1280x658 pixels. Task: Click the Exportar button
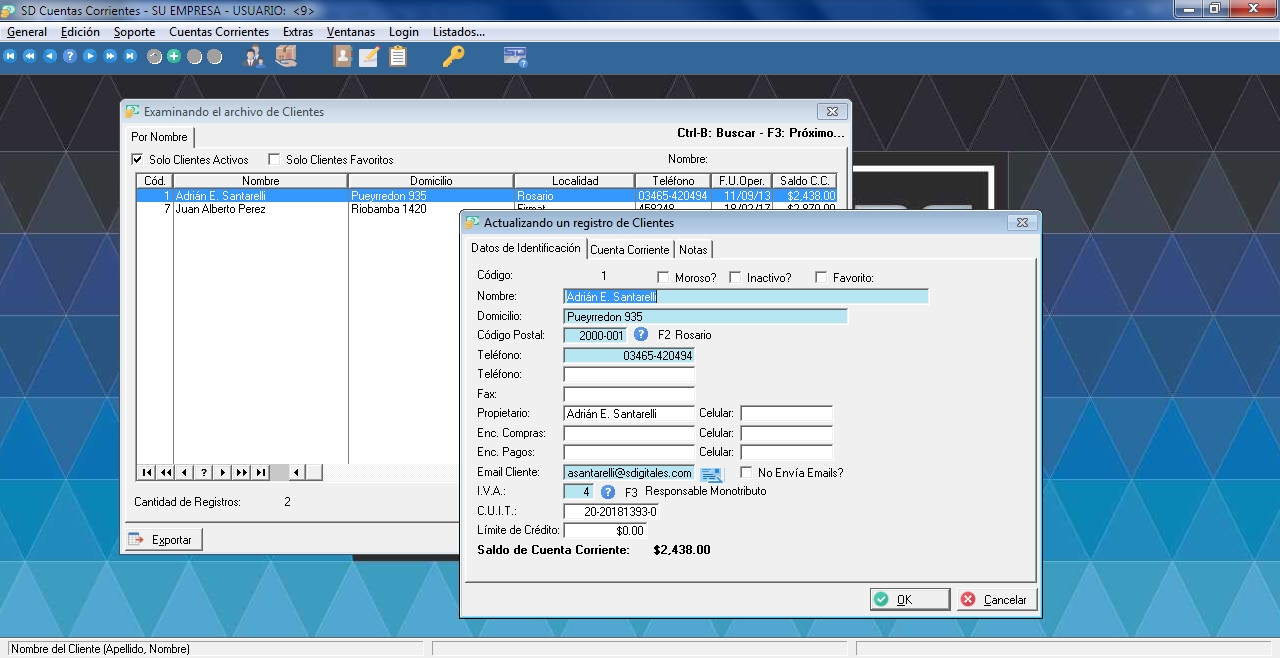(164, 540)
